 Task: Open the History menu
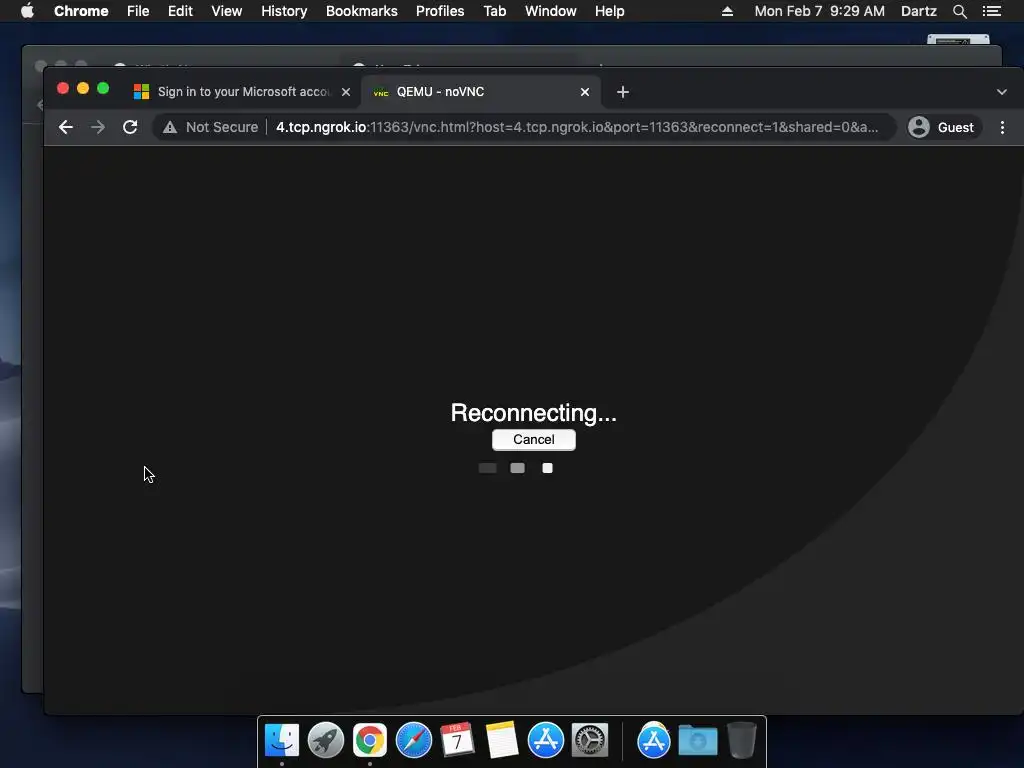tap(284, 11)
